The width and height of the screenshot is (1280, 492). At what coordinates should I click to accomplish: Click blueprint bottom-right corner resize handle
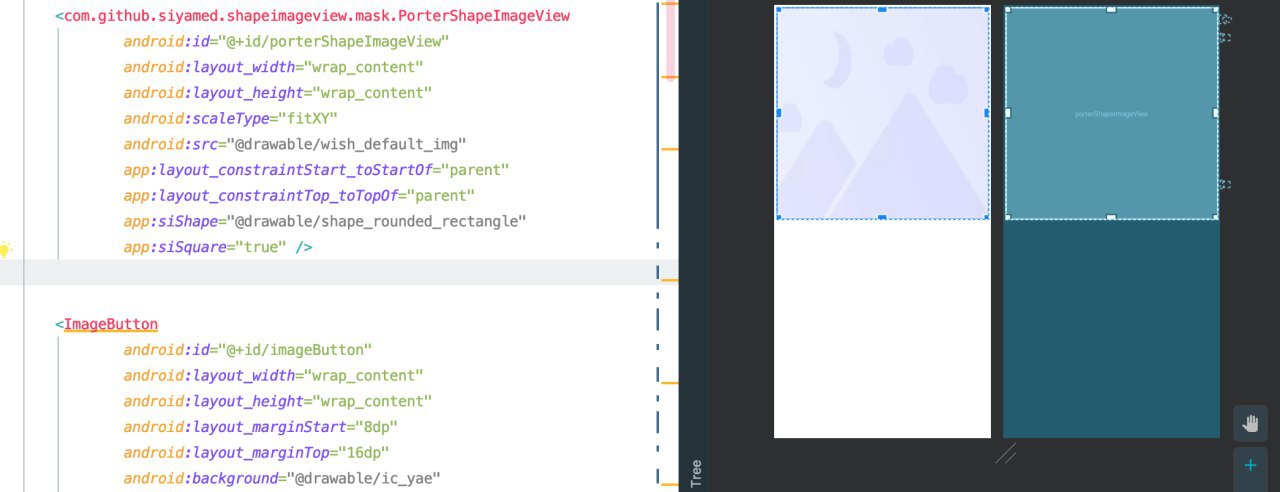[1216, 217]
